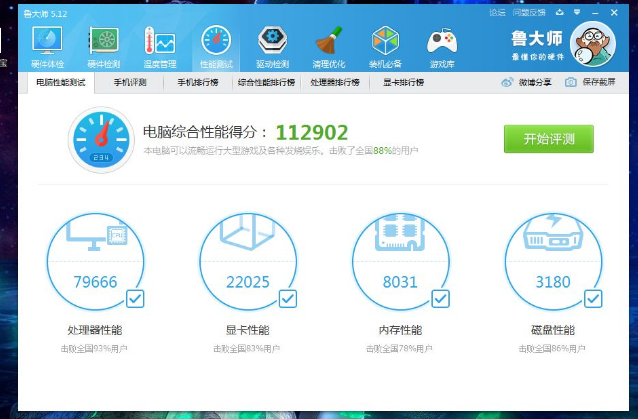Click the speedometer gauge showing 234
638x419 pixels.
pos(101,140)
